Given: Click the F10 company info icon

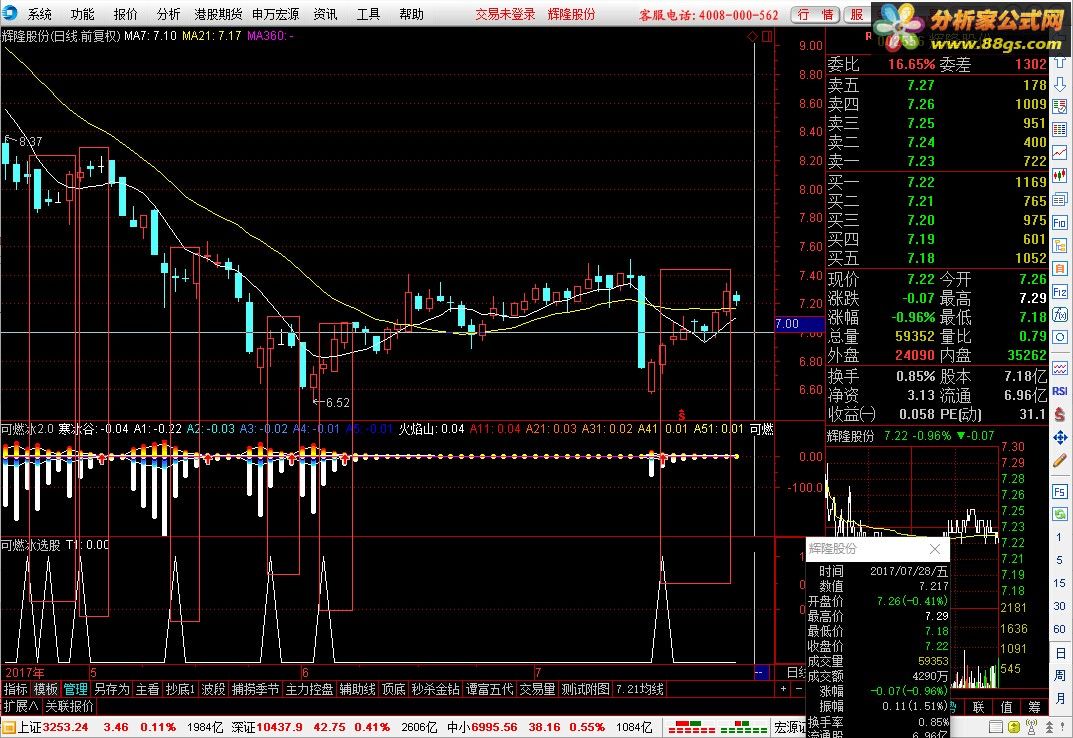Looking at the screenshot, I should coord(1060,222).
